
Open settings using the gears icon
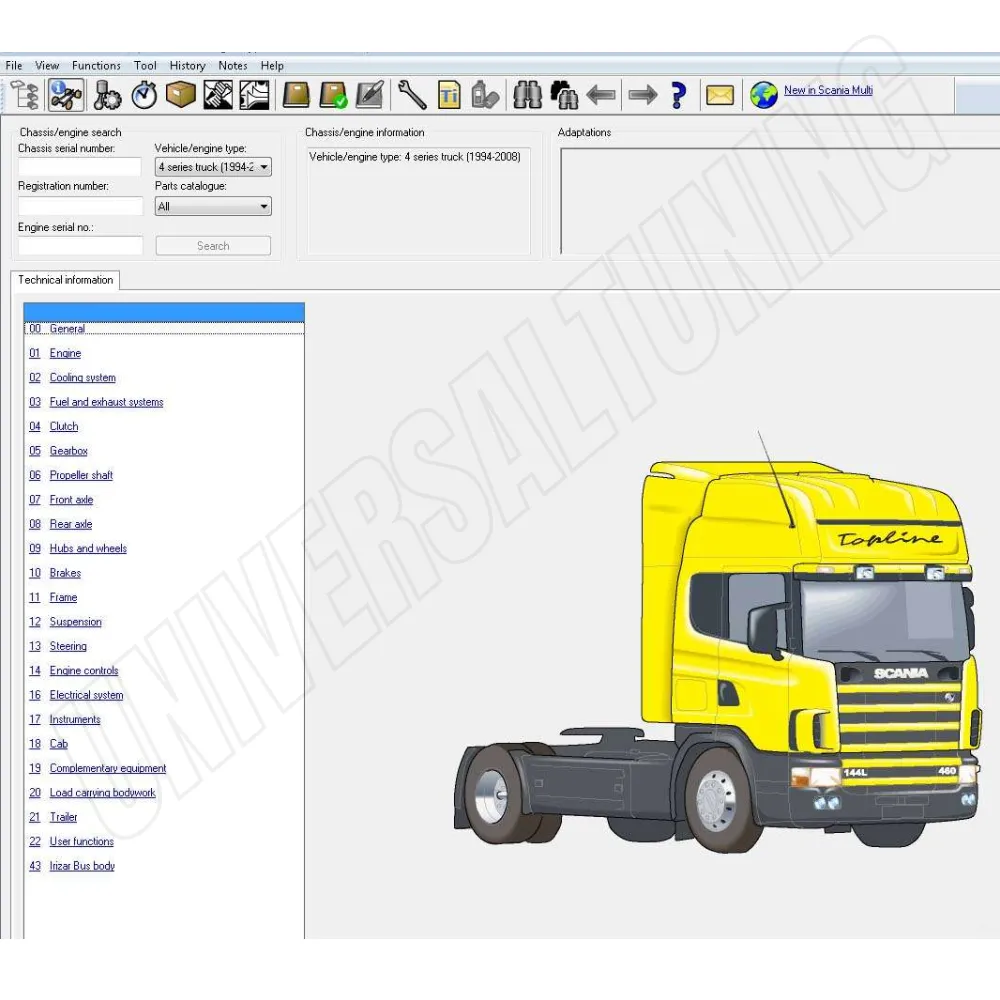coord(105,93)
